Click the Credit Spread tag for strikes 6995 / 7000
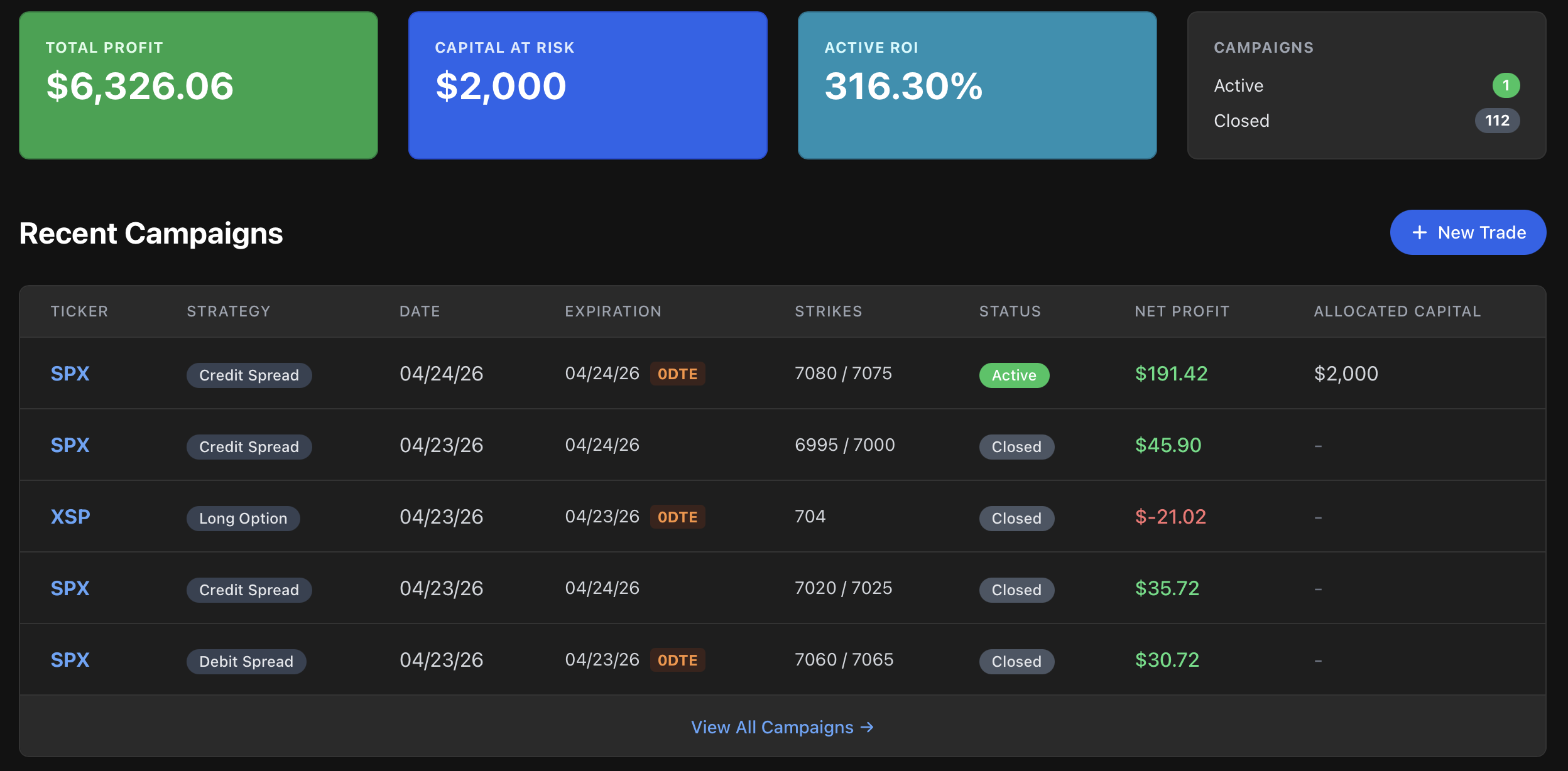 249,447
